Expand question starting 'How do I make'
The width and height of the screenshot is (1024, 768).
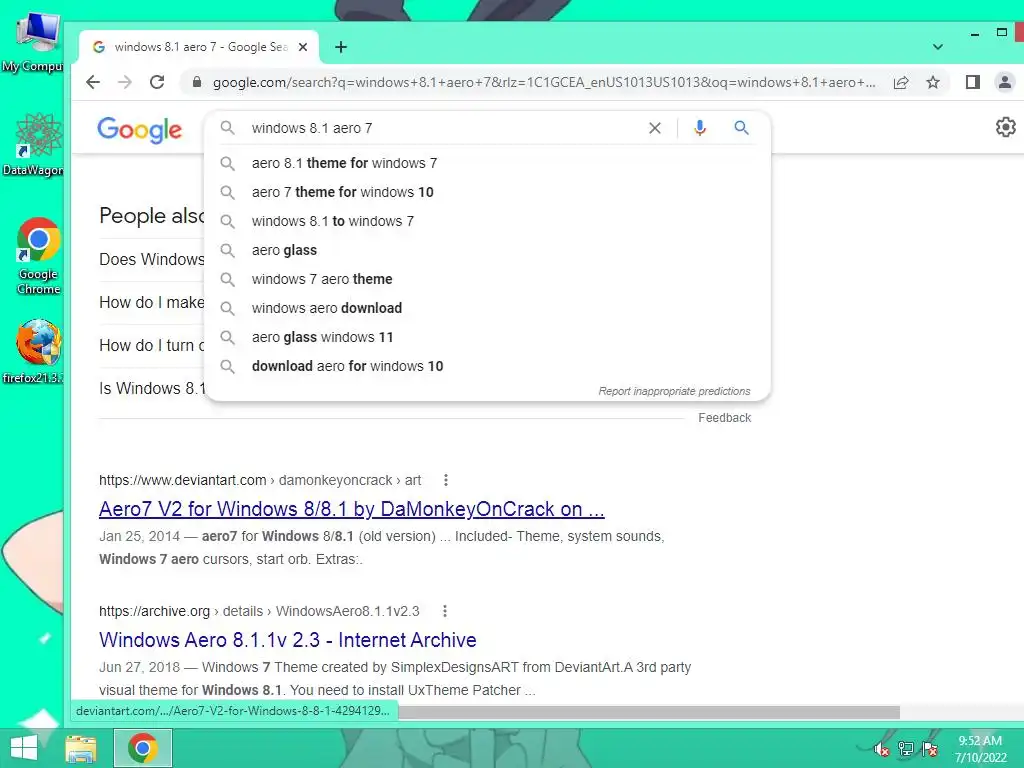[152, 302]
